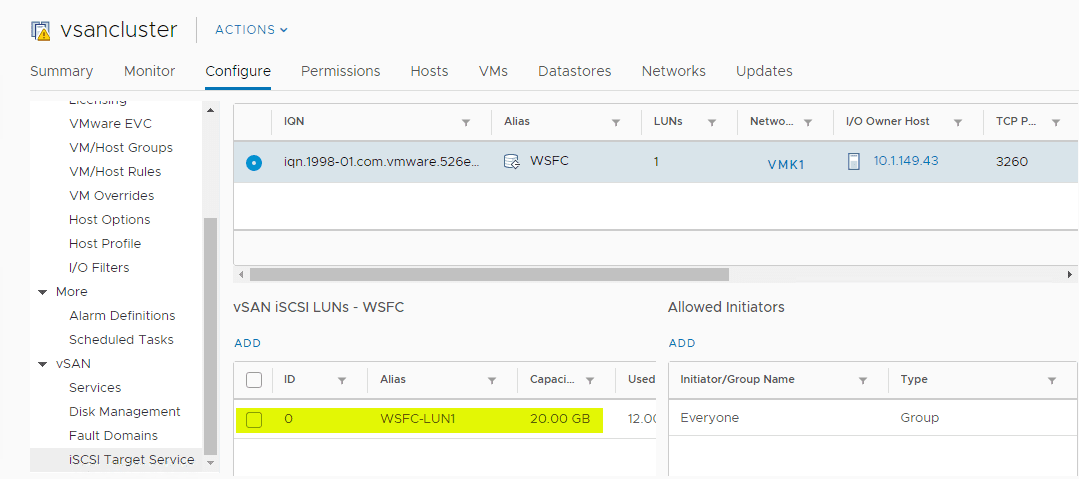Viewport: 1079px width, 479px height.
Task: Select Disk Management in the sidebar
Action: [x=125, y=412]
